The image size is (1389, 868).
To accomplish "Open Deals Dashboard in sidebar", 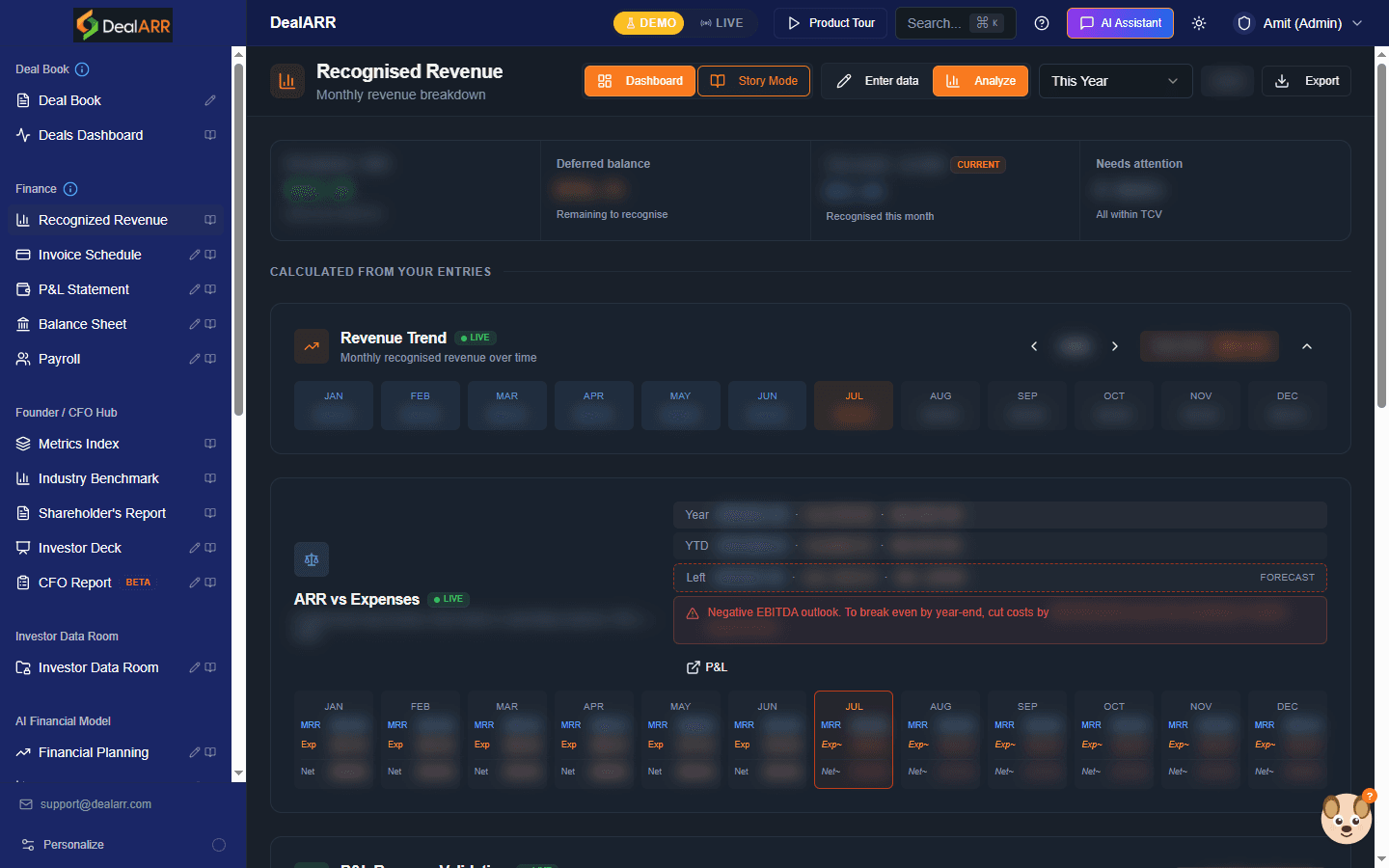I will coord(91,135).
